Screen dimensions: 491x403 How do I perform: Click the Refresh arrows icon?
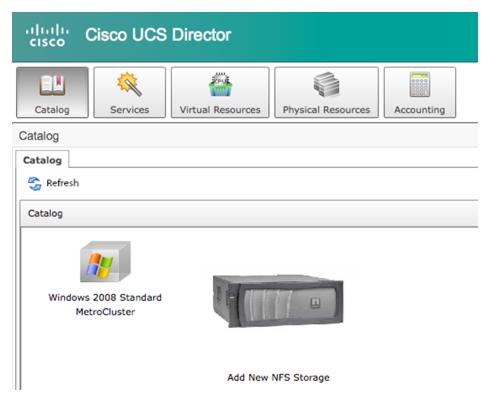point(35,183)
